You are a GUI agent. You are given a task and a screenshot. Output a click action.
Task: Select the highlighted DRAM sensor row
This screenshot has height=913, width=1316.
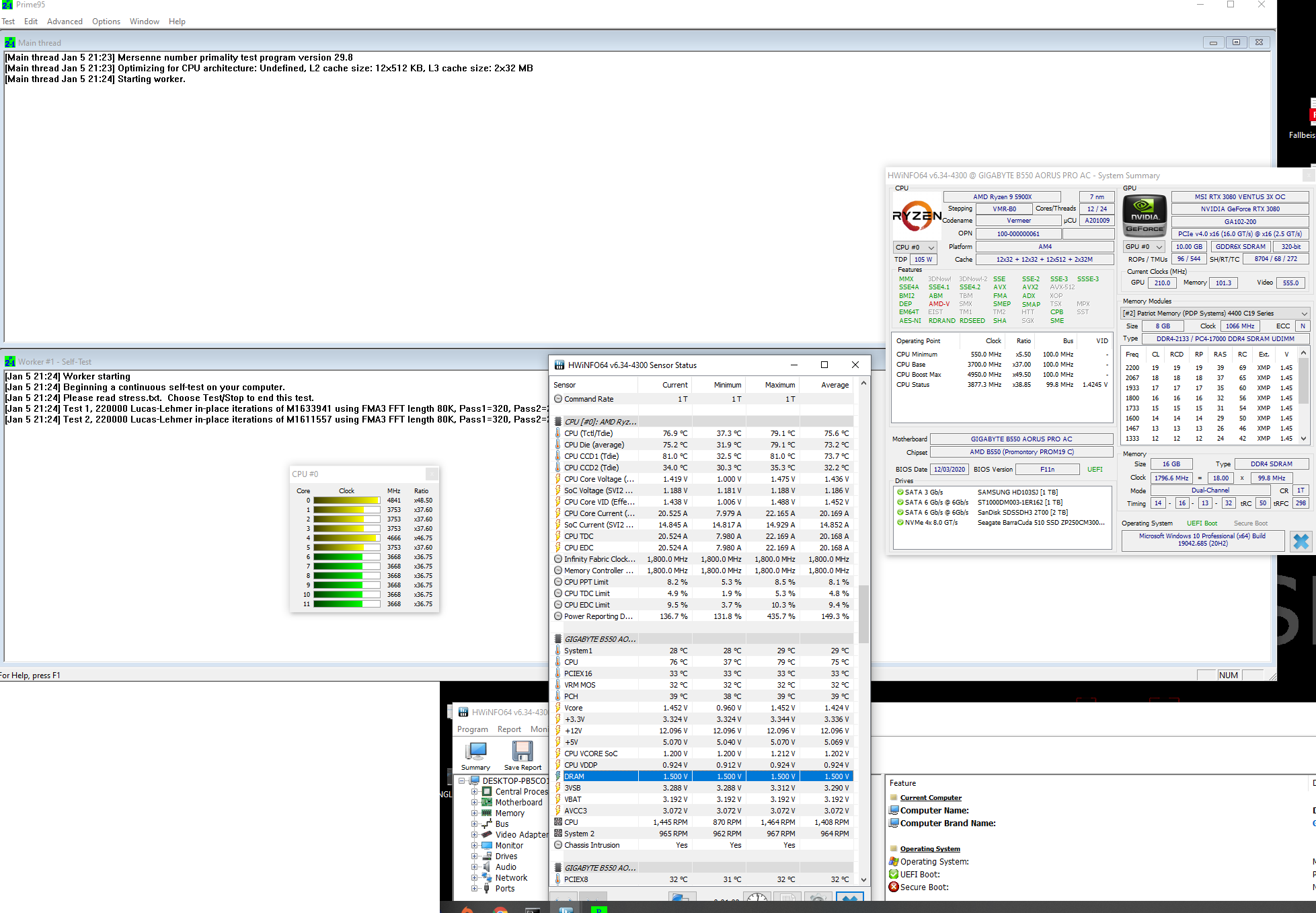[703, 776]
